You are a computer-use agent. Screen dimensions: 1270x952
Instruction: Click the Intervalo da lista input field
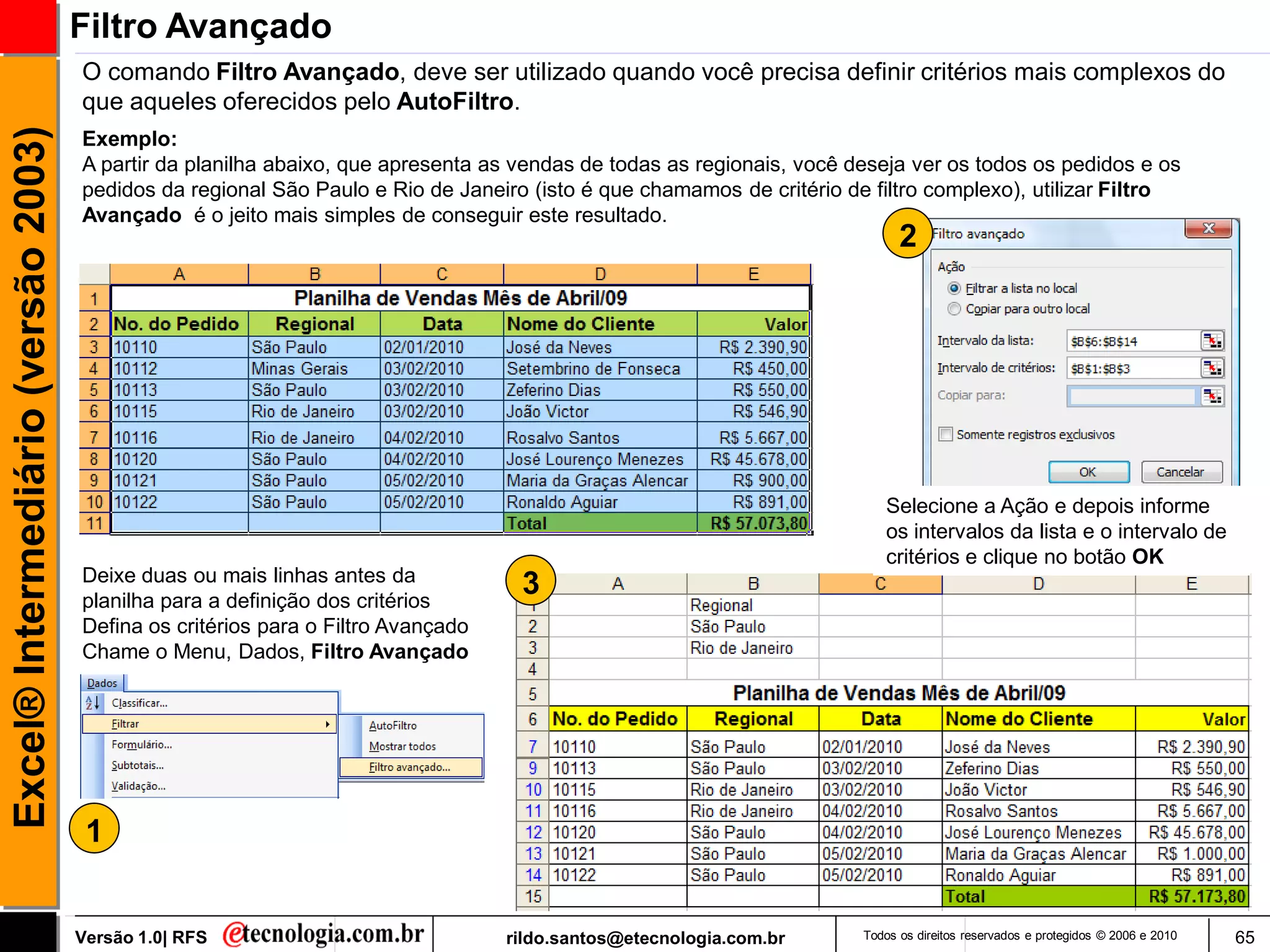pos(1134,341)
